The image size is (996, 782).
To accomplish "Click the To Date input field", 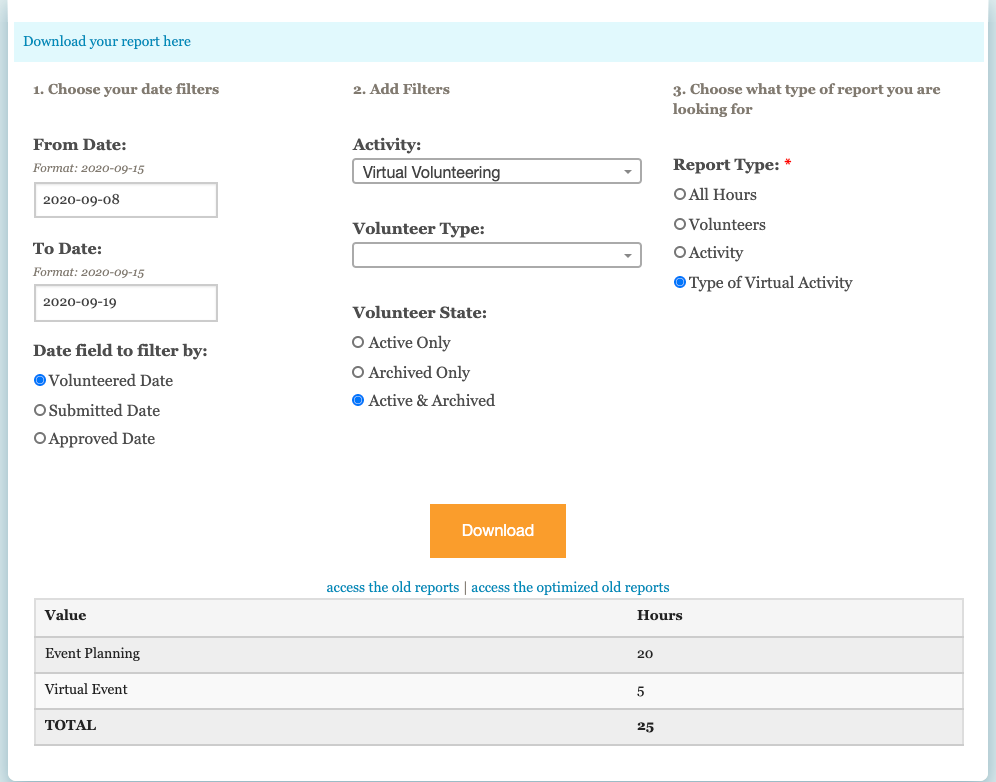I will pos(125,302).
